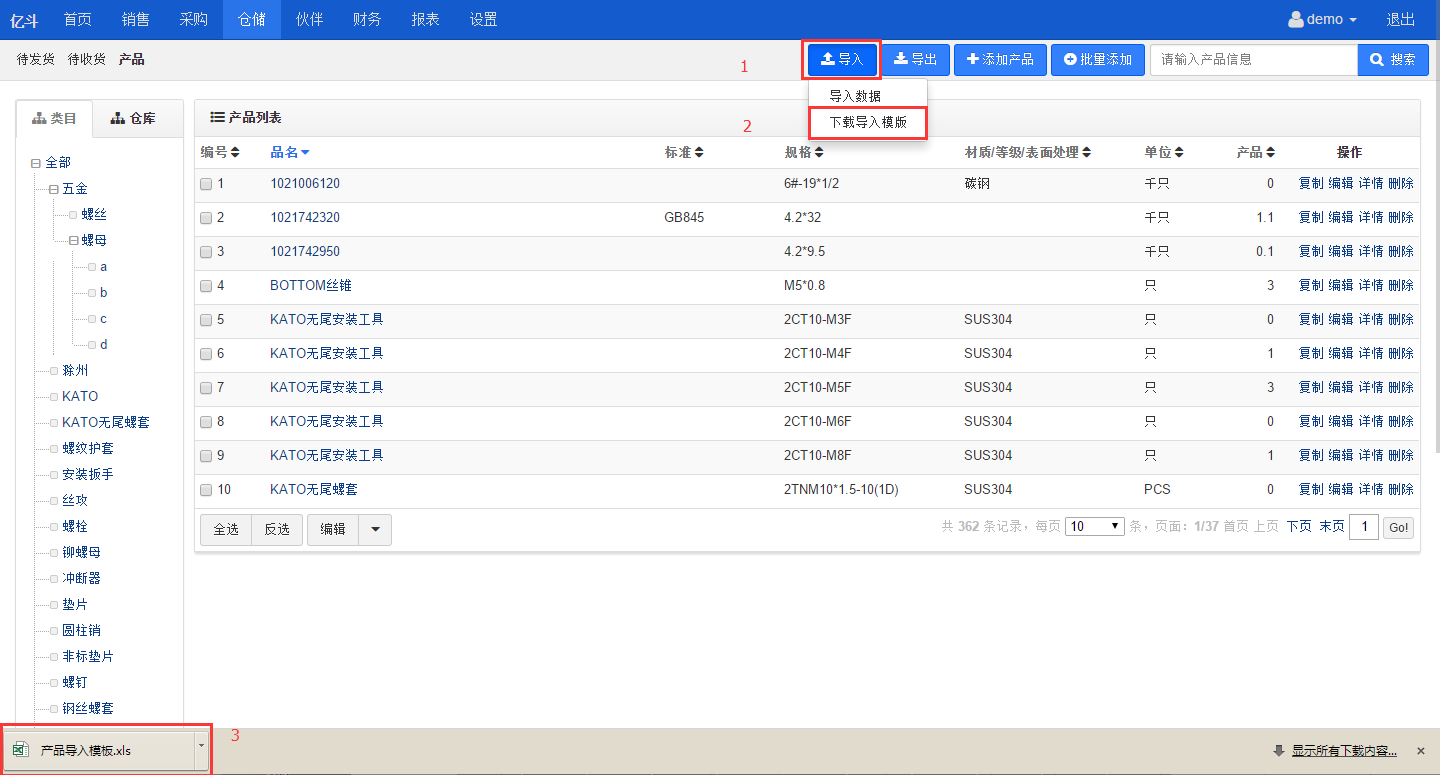Click the 导出 download button
This screenshot has height=775, width=1440.
pos(915,60)
